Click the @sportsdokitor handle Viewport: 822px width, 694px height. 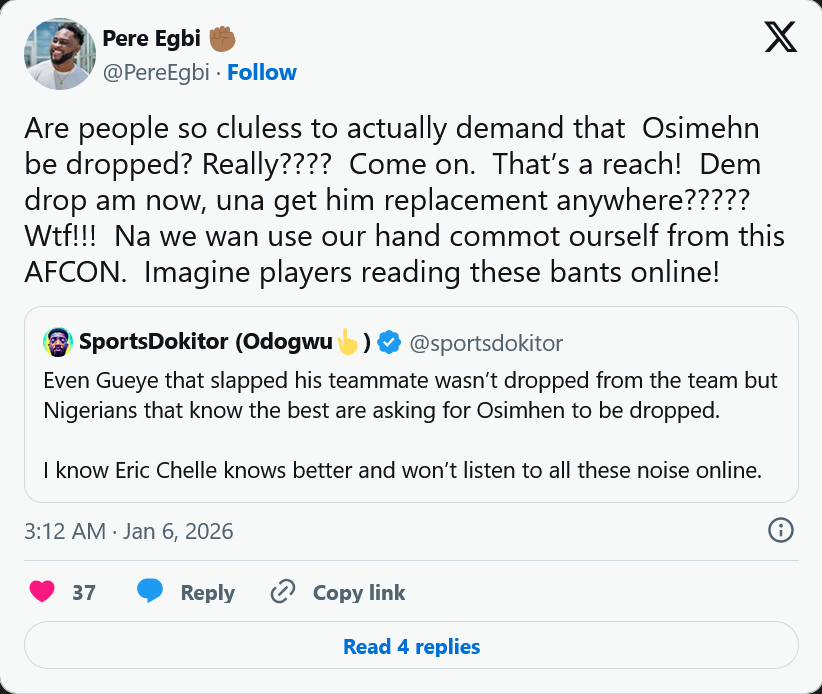(486, 343)
